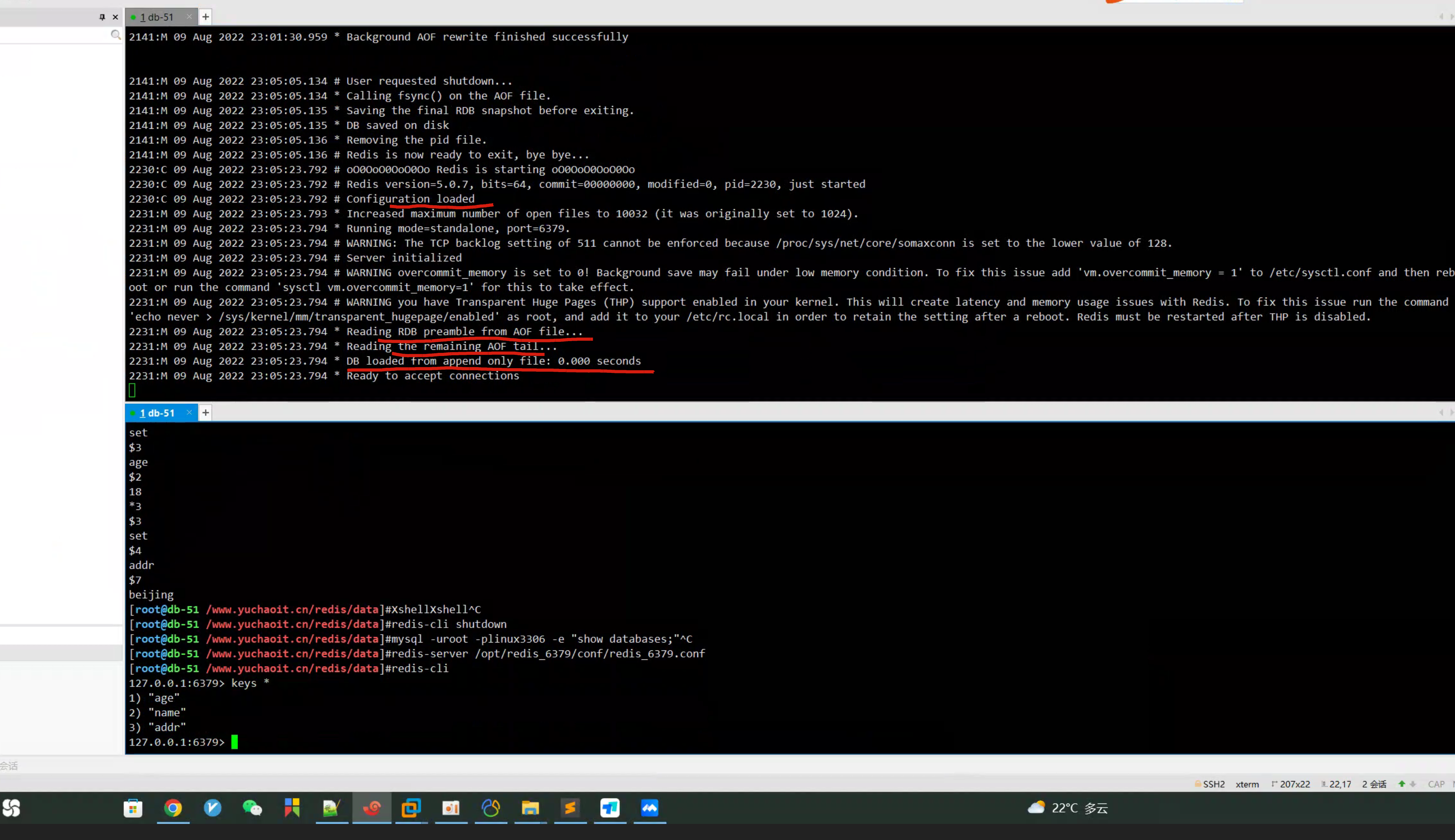Close the left session panel with its X
The width and height of the screenshot is (1455, 840).
[115, 17]
